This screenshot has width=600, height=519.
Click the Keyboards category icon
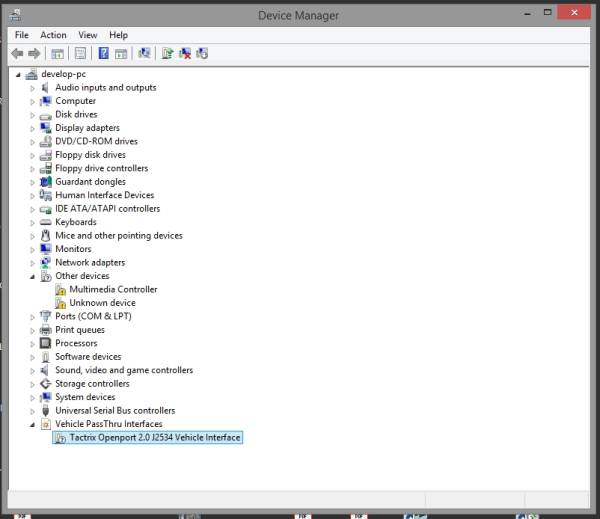tap(46, 222)
